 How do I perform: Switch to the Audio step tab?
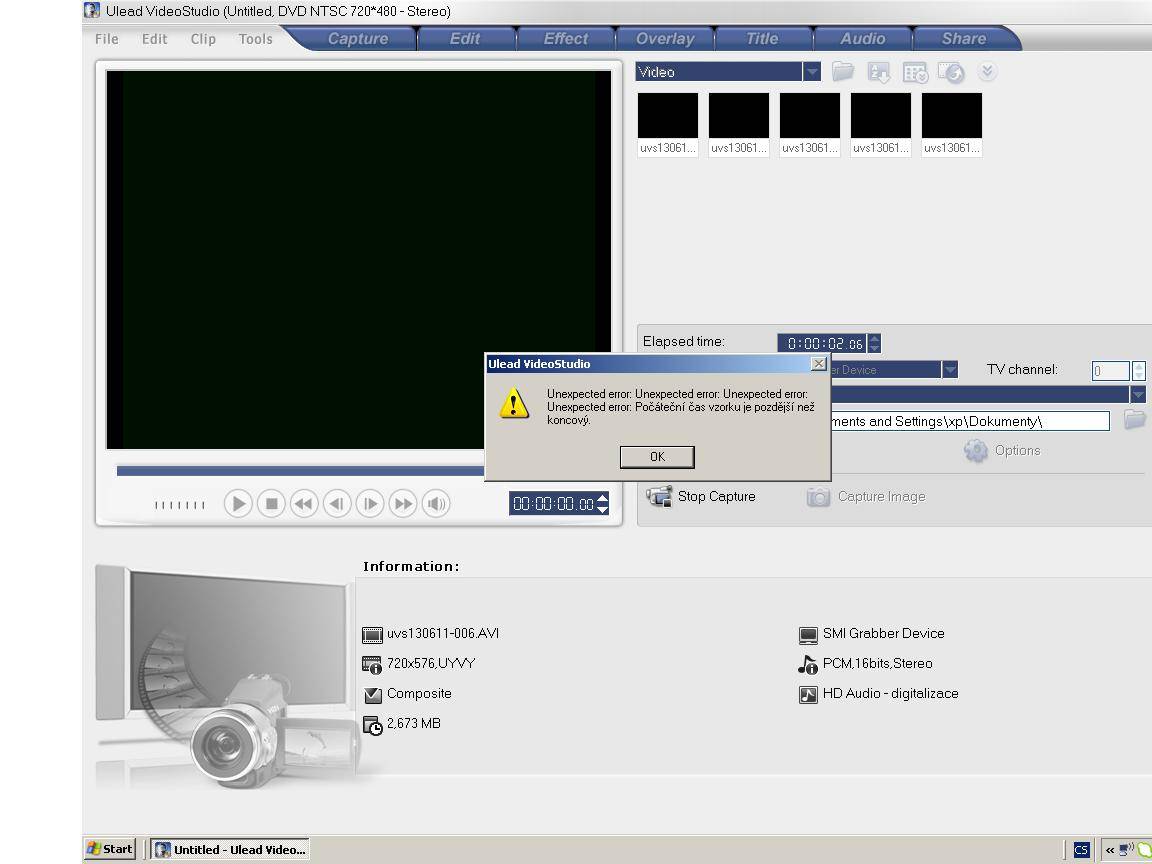click(863, 39)
